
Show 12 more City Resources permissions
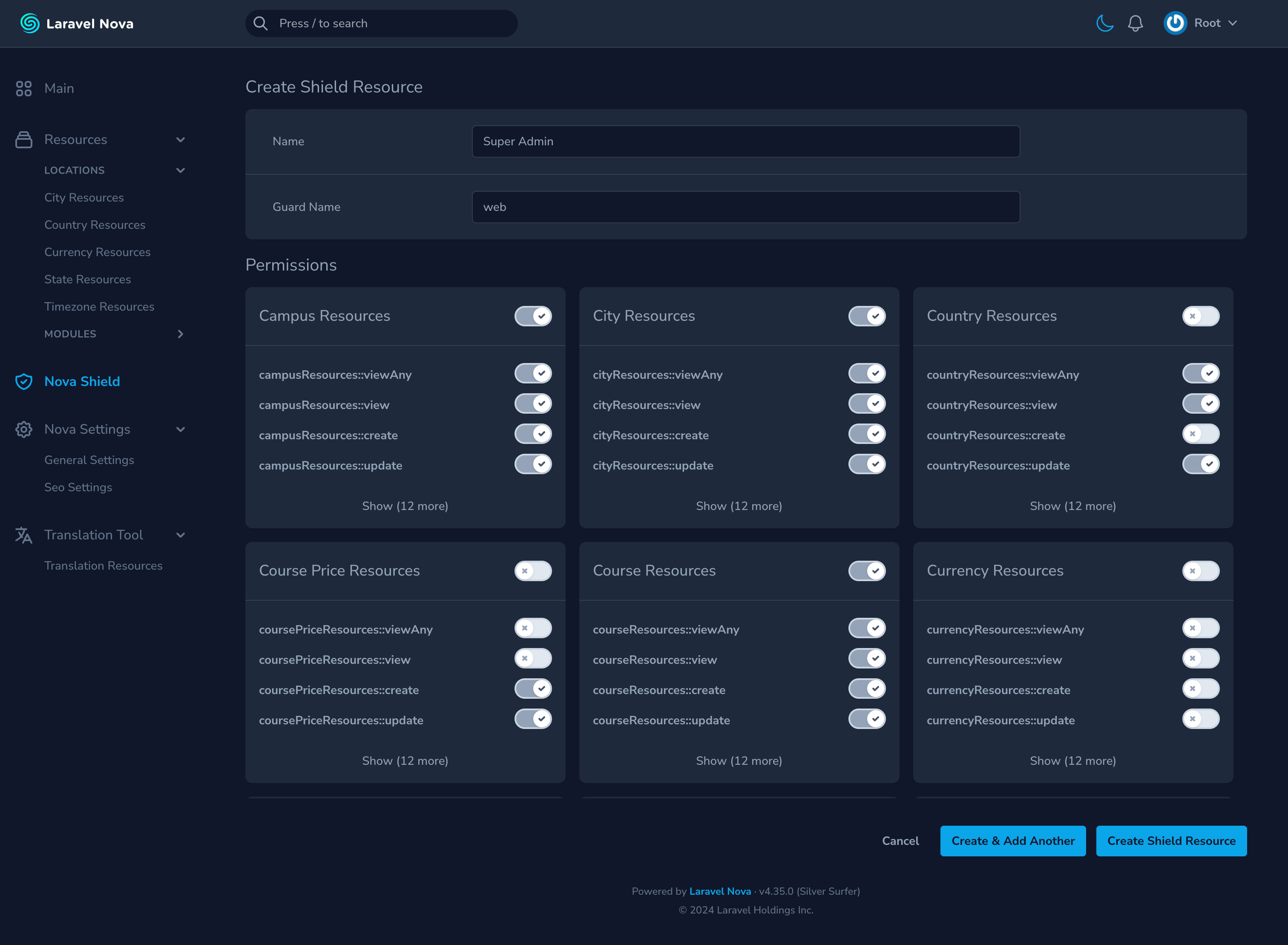(x=739, y=506)
